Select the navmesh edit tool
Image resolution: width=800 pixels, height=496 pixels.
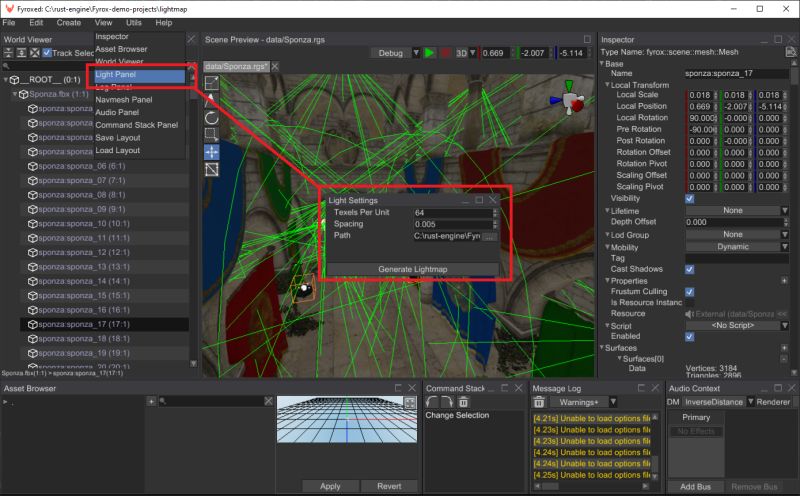pos(212,169)
